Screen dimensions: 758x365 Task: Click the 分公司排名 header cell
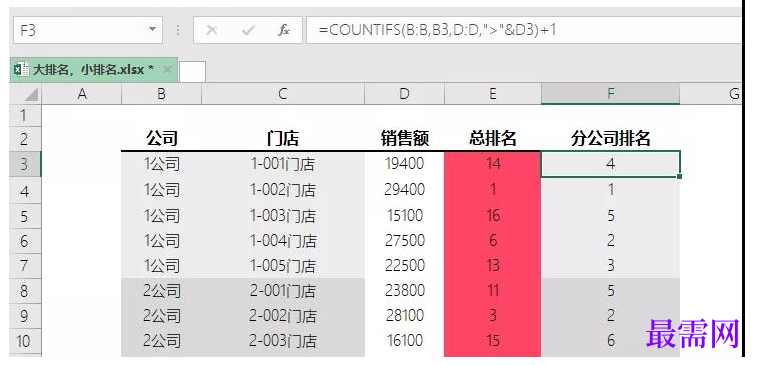(611, 139)
